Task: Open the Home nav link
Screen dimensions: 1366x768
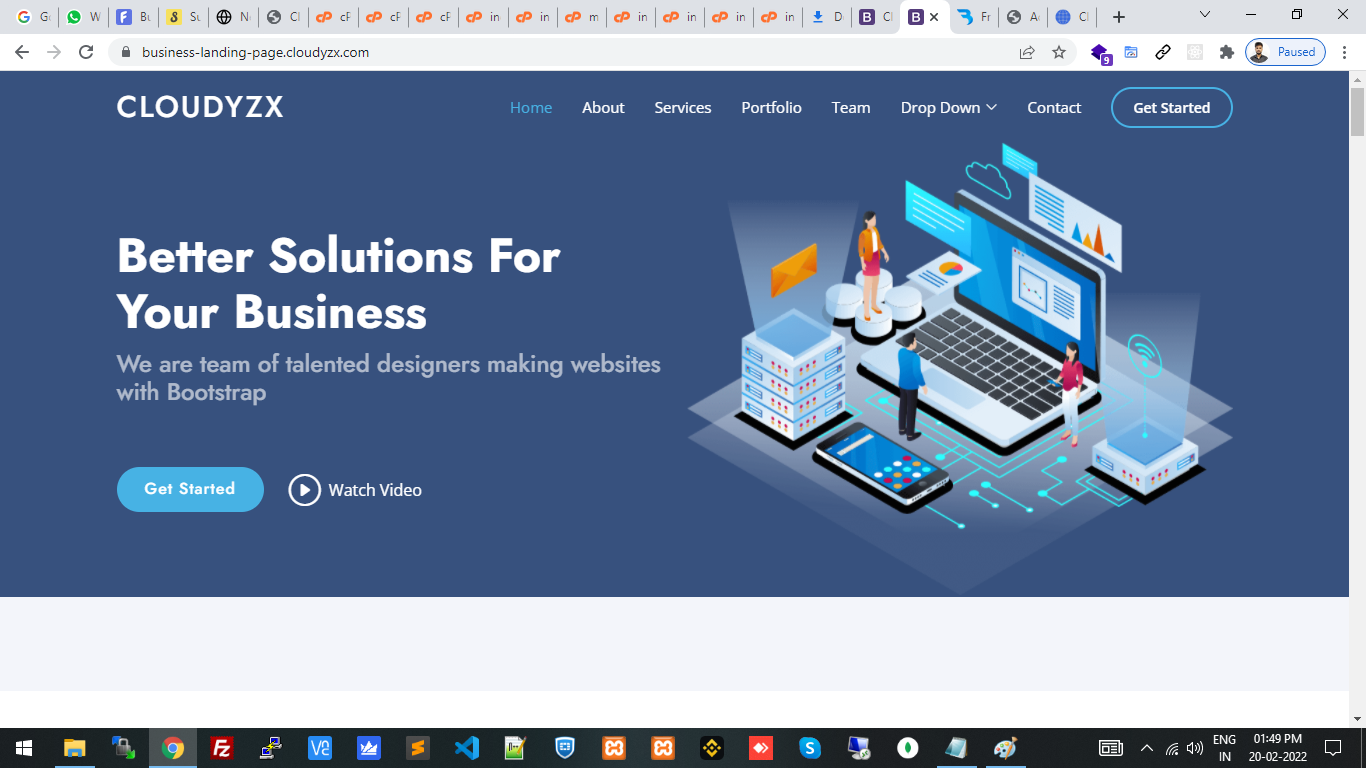Action: click(531, 108)
